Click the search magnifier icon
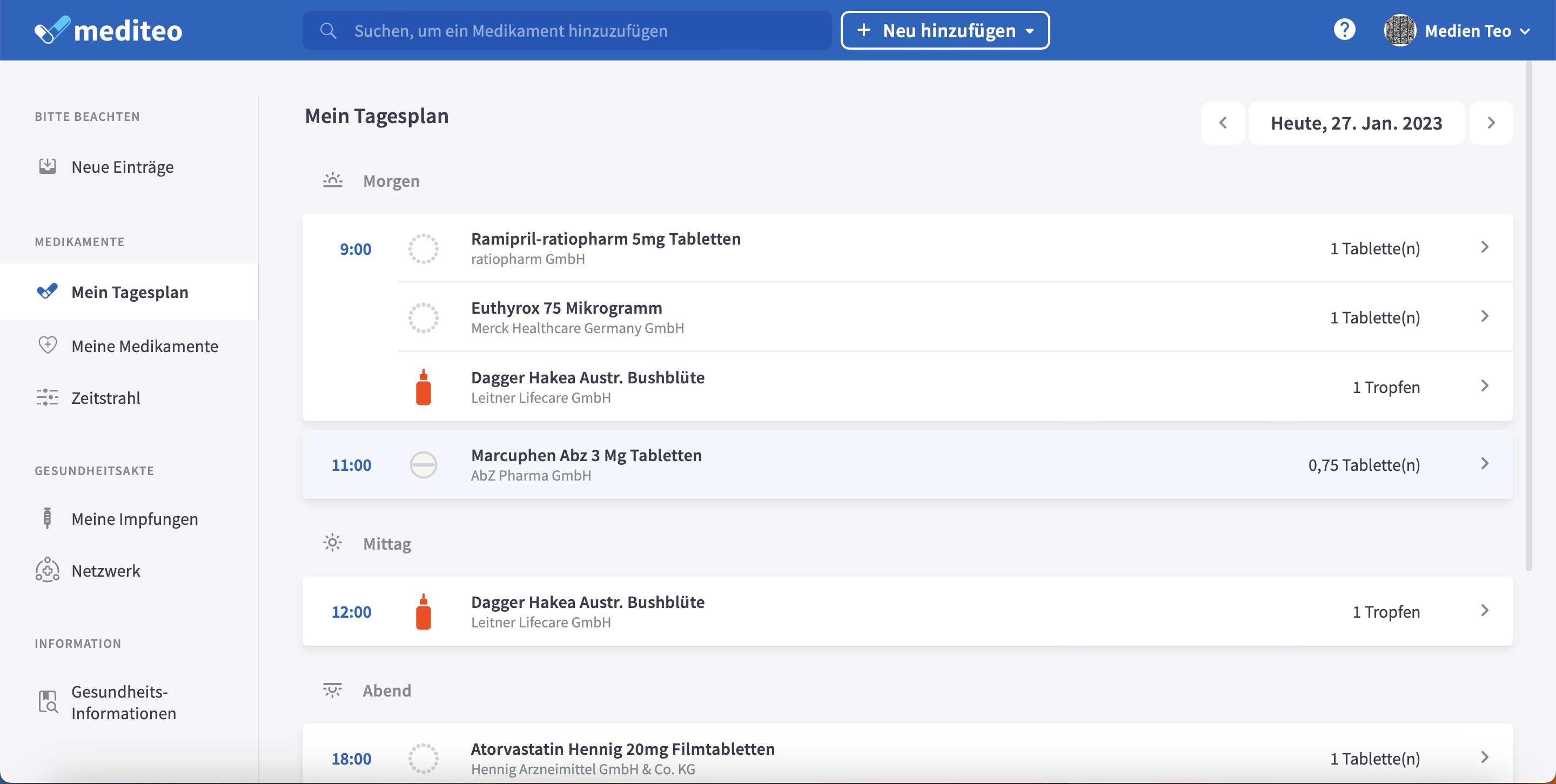This screenshot has width=1556, height=784. click(328, 31)
